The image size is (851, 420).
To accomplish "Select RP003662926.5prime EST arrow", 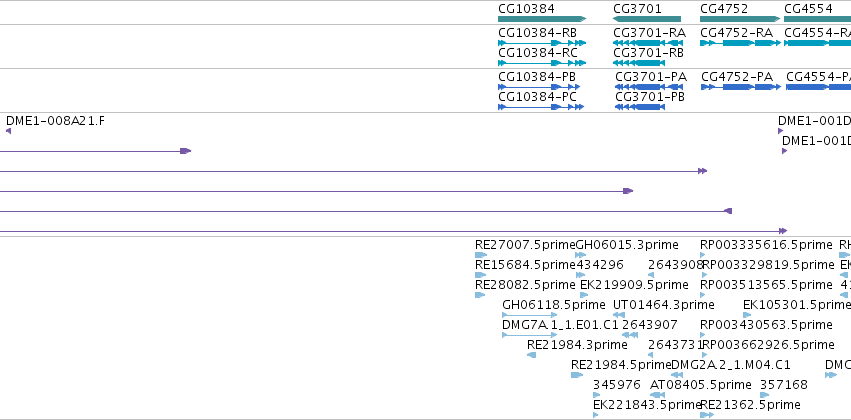I will pos(704,355).
